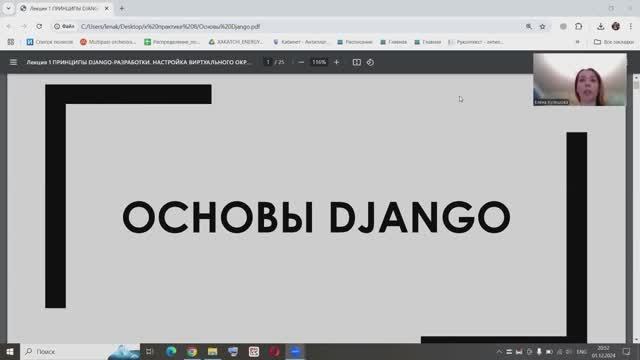Rotate the PDF counterclockwise
The image size is (640, 360).
(370, 62)
